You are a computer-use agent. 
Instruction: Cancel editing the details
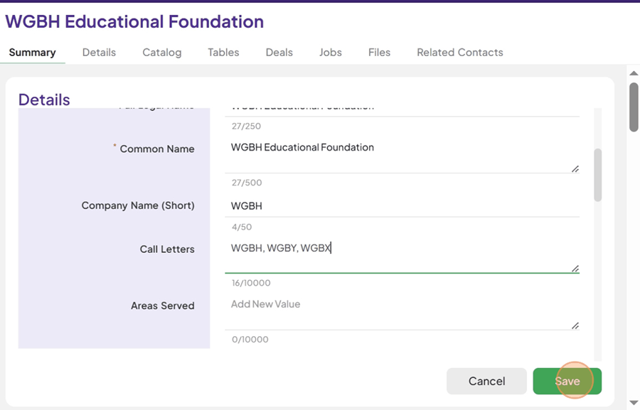click(487, 381)
